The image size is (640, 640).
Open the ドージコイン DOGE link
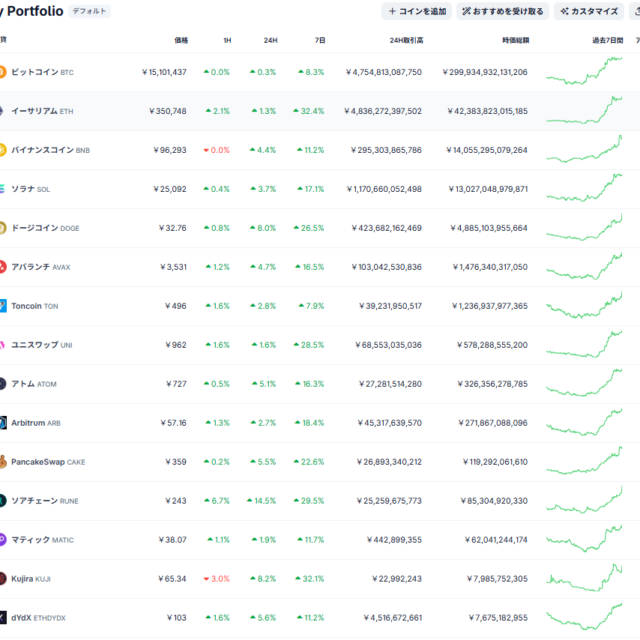(45, 228)
